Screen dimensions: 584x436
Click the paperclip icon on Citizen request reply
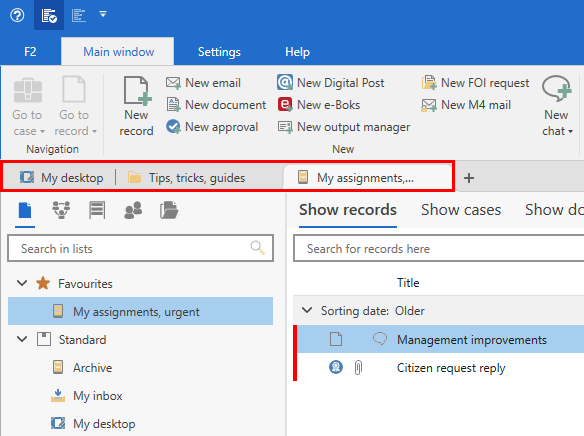pyautogui.click(x=358, y=367)
